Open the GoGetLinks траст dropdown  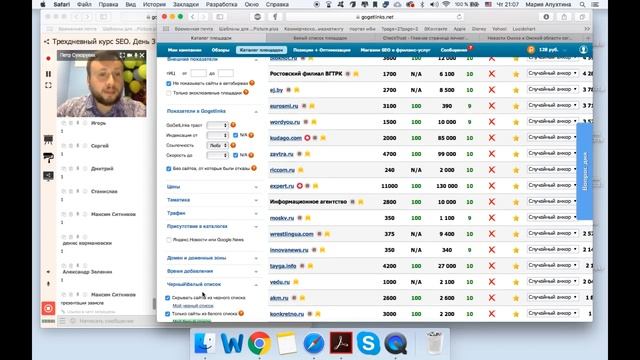[217, 125]
